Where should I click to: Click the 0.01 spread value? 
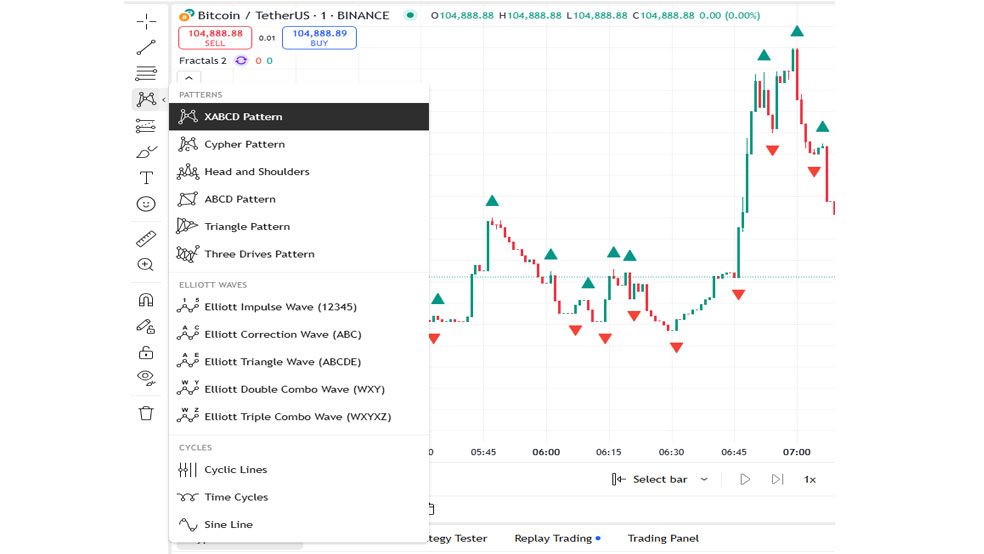pos(267,38)
